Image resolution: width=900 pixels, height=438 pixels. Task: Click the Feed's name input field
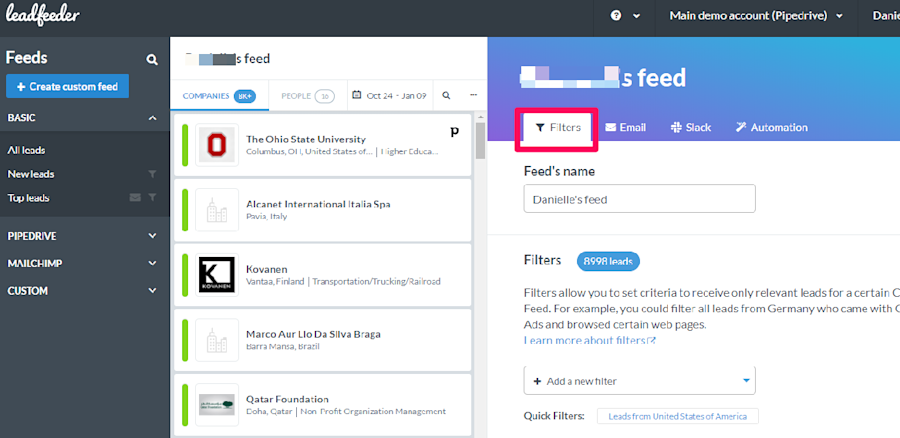[639, 199]
